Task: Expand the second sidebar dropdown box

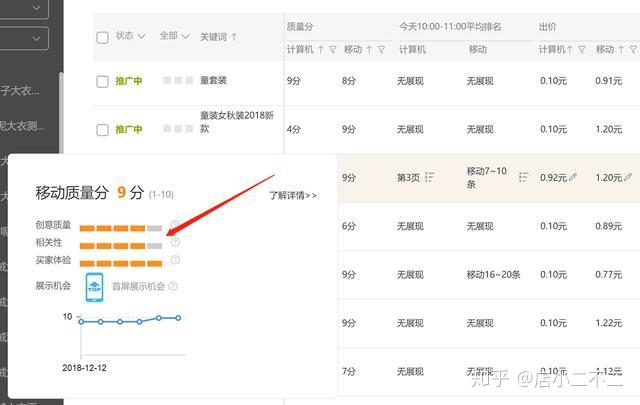Action: [x=24, y=38]
